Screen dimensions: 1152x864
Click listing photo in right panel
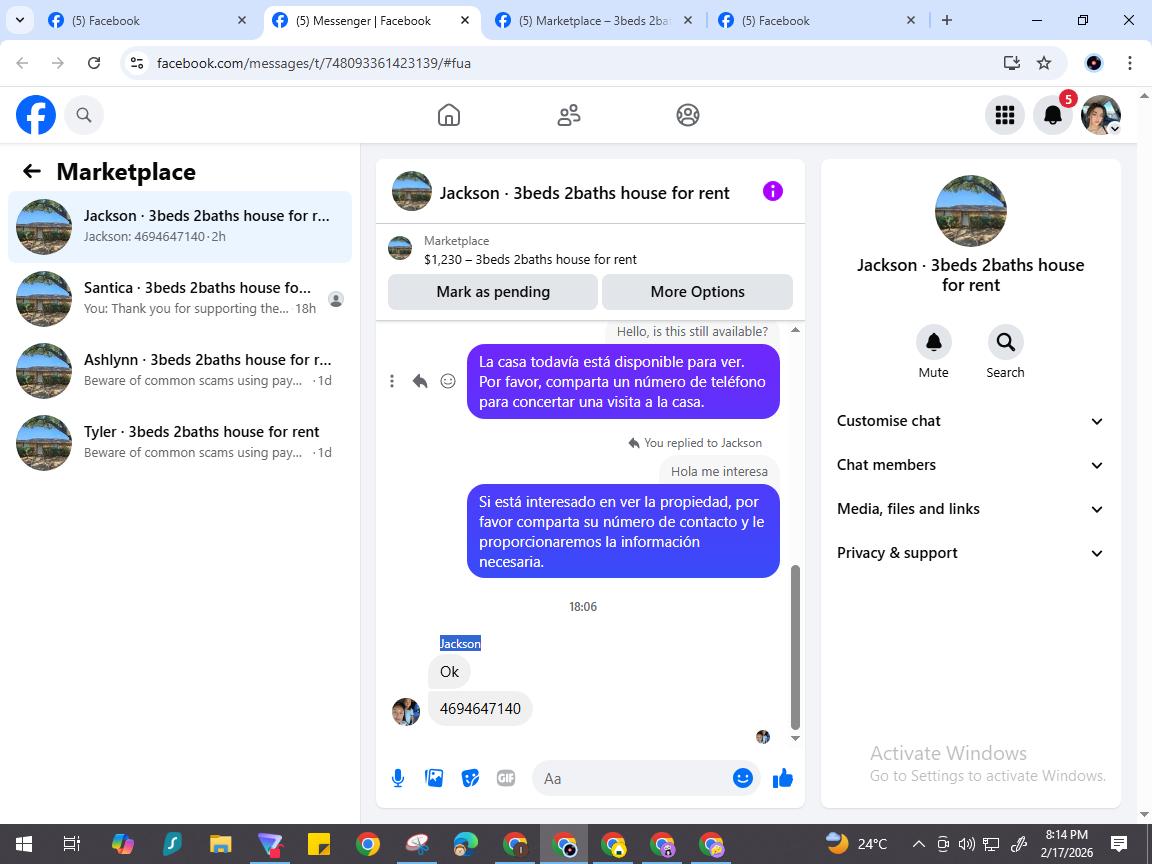971,211
